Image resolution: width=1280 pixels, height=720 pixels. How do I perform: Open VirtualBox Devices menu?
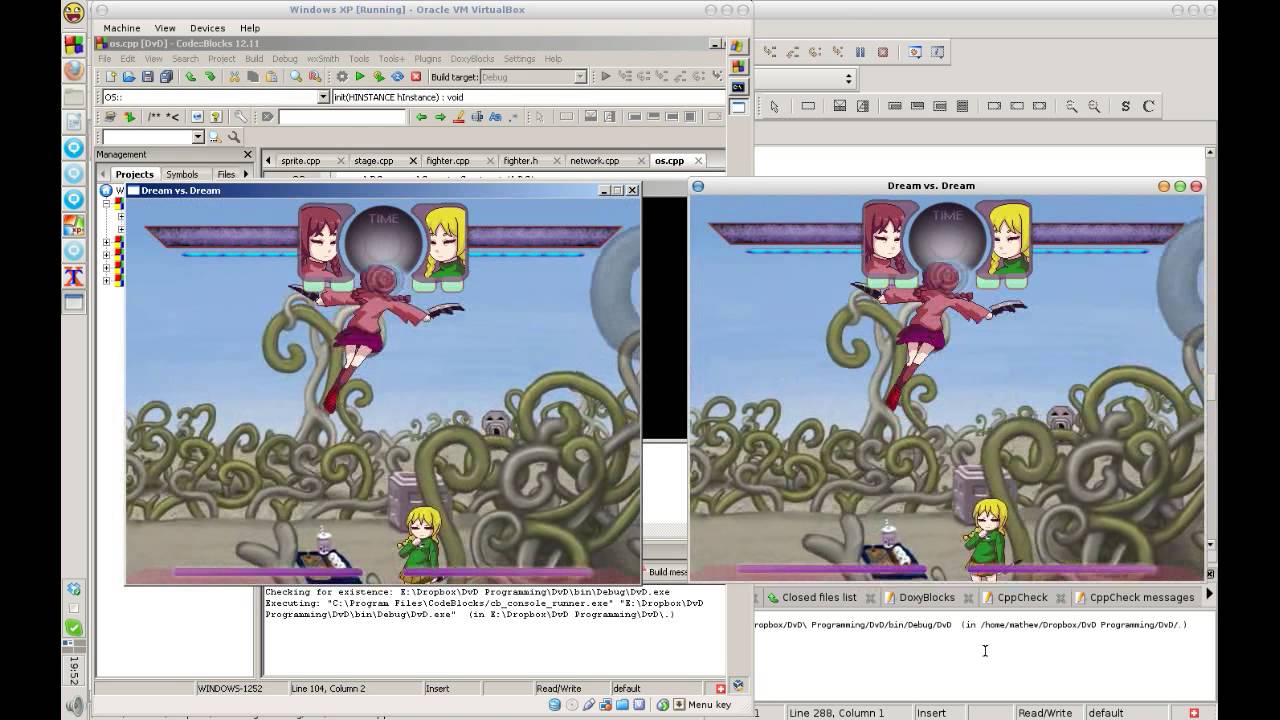(x=207, y=28)
